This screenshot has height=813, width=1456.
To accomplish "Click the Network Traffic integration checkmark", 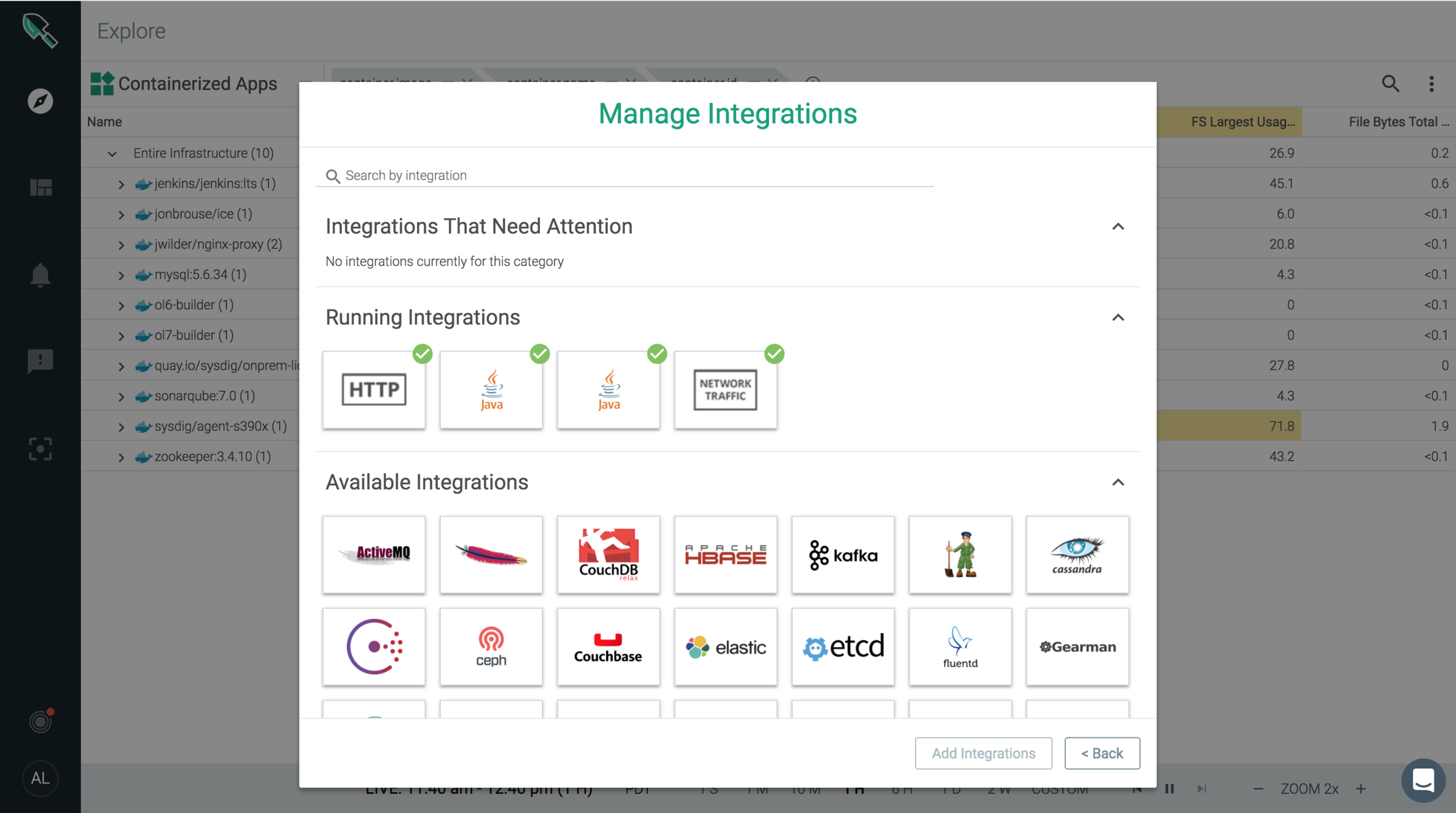I will click(x=774, y=354).
